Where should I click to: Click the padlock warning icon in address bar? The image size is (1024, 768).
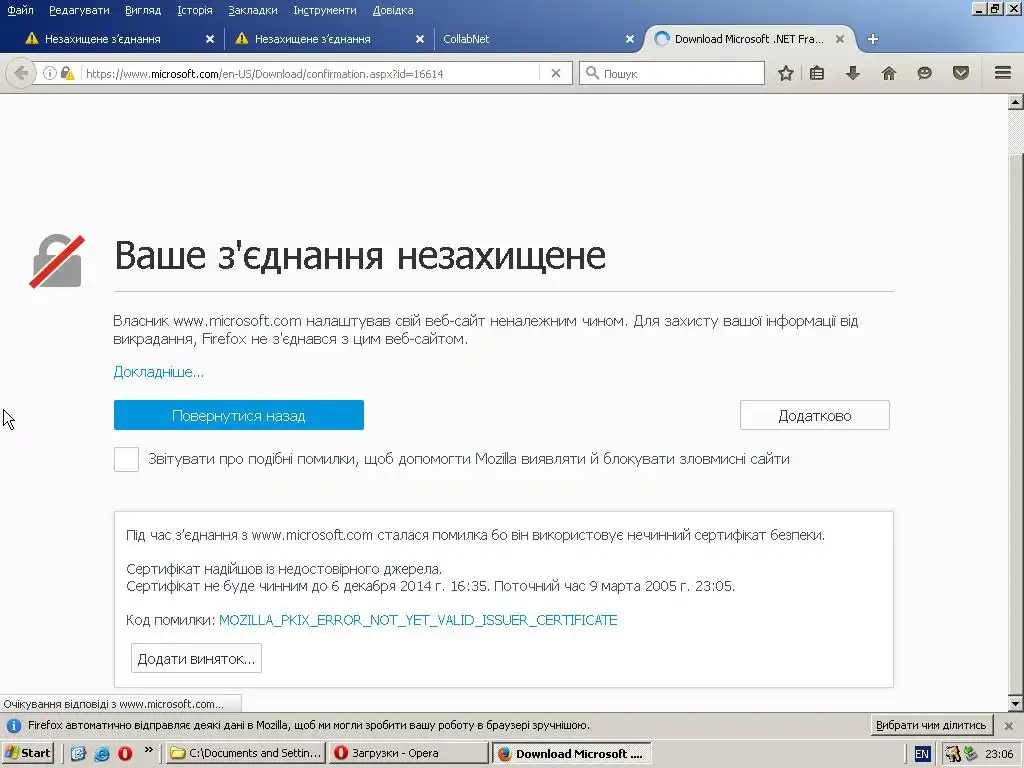[67, 73]
